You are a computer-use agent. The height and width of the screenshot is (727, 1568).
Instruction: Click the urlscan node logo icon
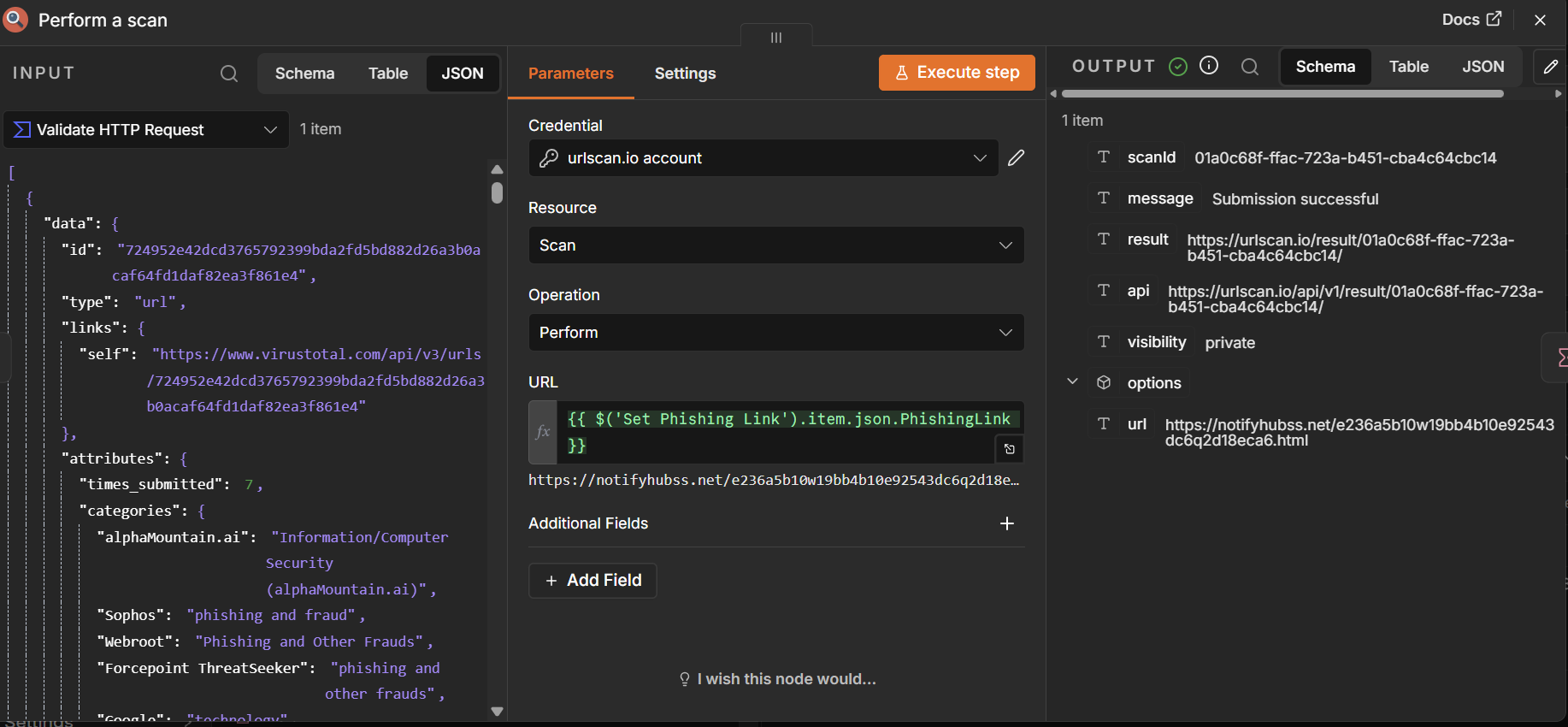15,20
